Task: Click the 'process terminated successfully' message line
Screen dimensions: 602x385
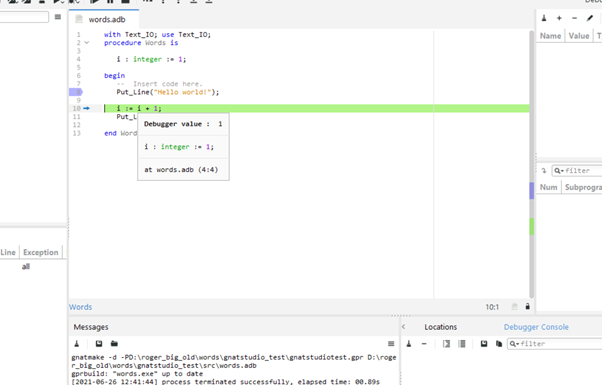Action: tap(225, 382)
